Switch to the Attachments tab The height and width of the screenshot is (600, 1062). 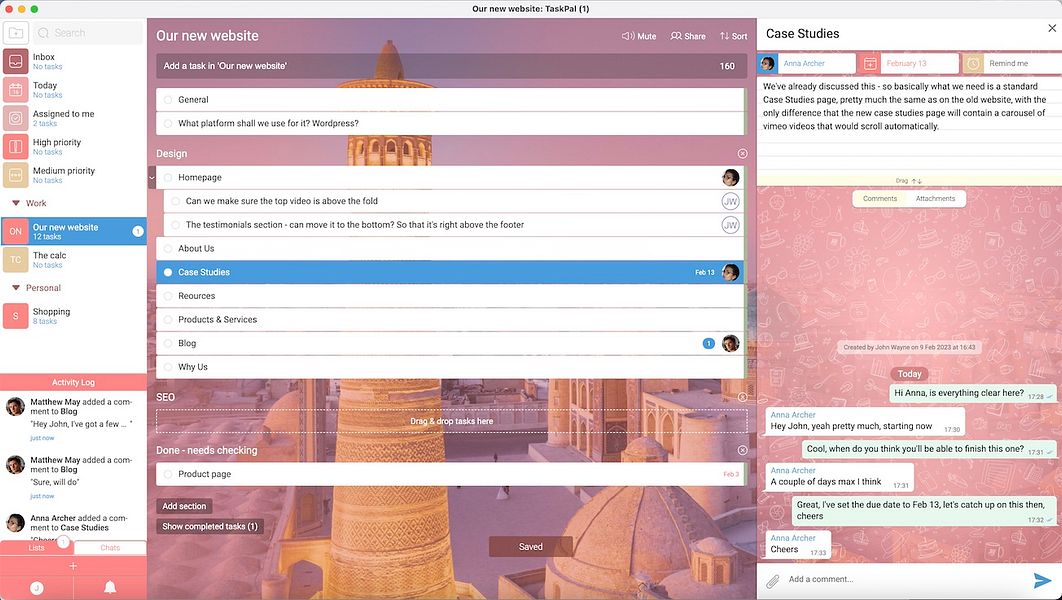935,198
